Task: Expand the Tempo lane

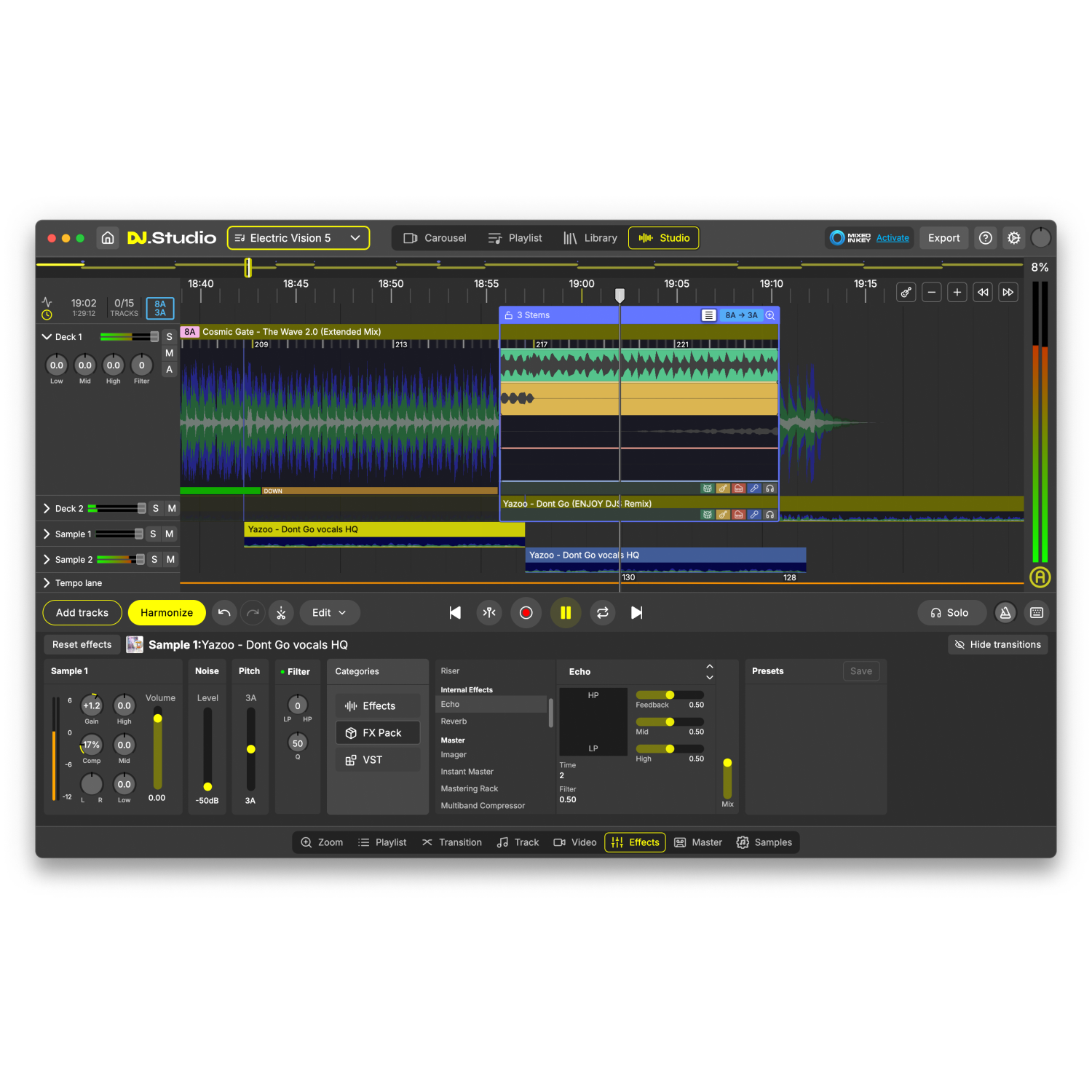Action: coord(47,582)
